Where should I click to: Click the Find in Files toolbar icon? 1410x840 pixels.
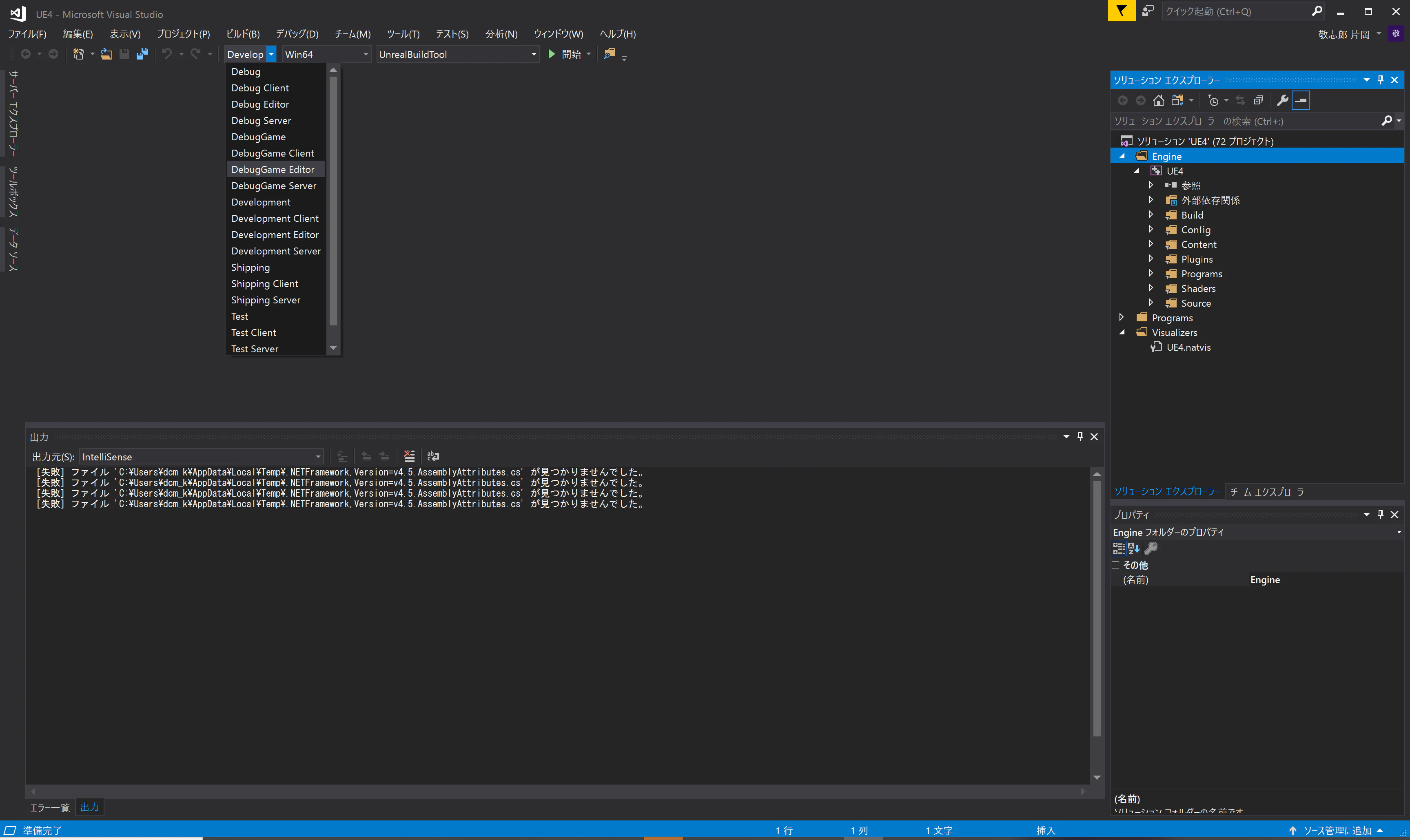[x=609, y=54]
